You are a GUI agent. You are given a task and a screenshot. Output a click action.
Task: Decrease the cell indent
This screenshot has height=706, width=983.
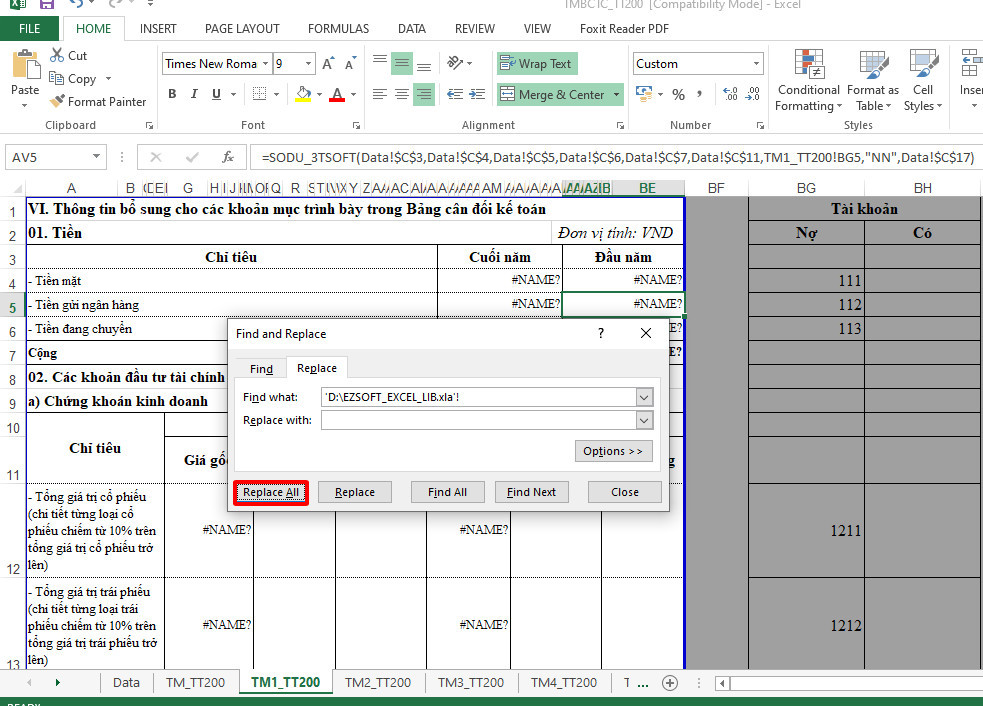tap(455, 94)
